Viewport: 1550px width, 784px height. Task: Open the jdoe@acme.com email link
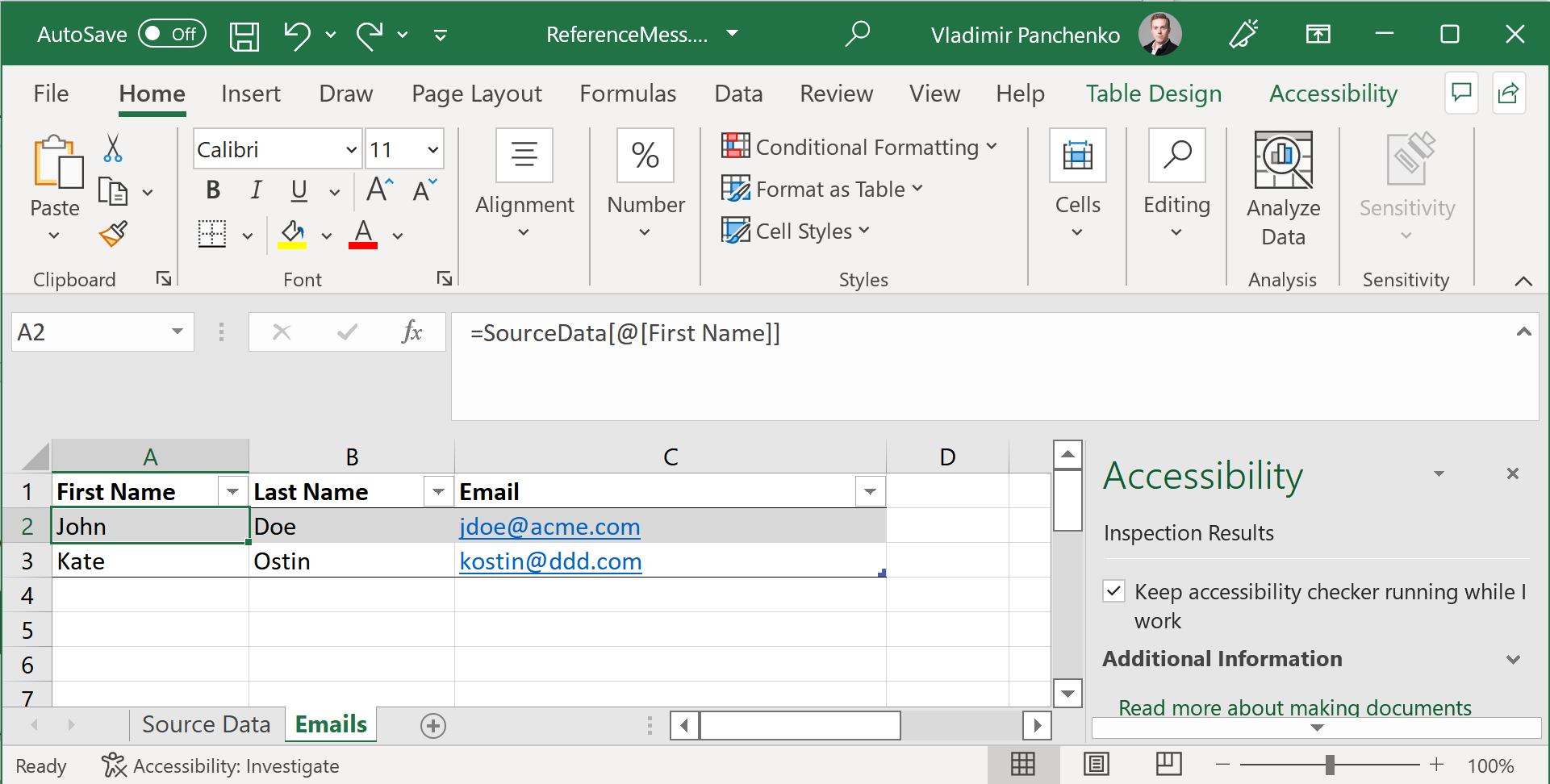click(x=549, y=527)
